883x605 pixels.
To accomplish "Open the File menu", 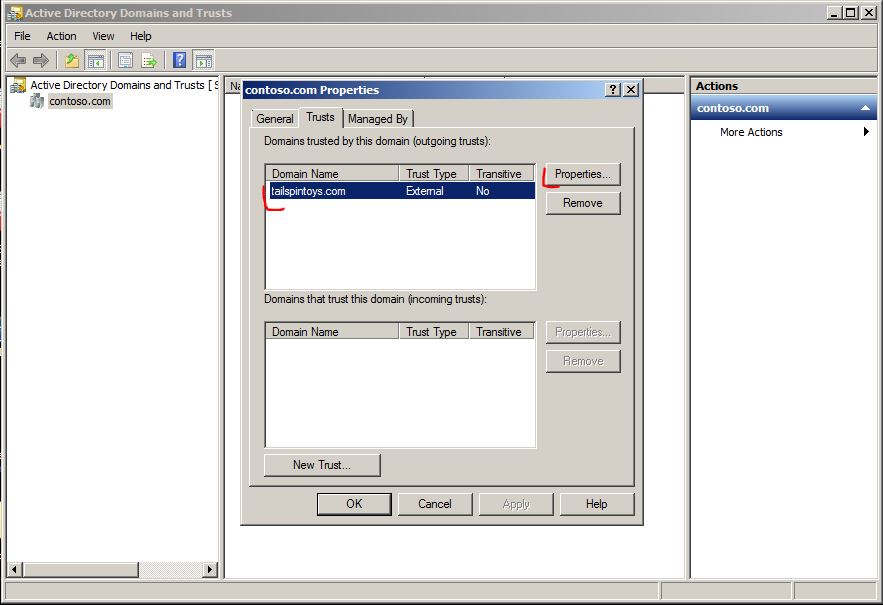I will [23, 36].
